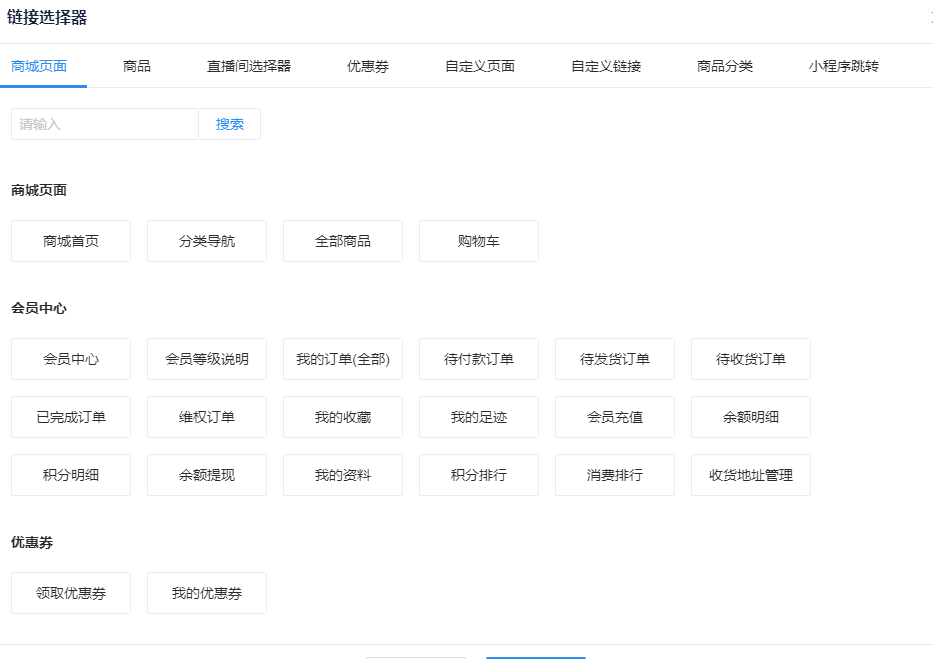933x659 pixels.
Task: Choose 会员充值 option
Action: tap(615, 417)
